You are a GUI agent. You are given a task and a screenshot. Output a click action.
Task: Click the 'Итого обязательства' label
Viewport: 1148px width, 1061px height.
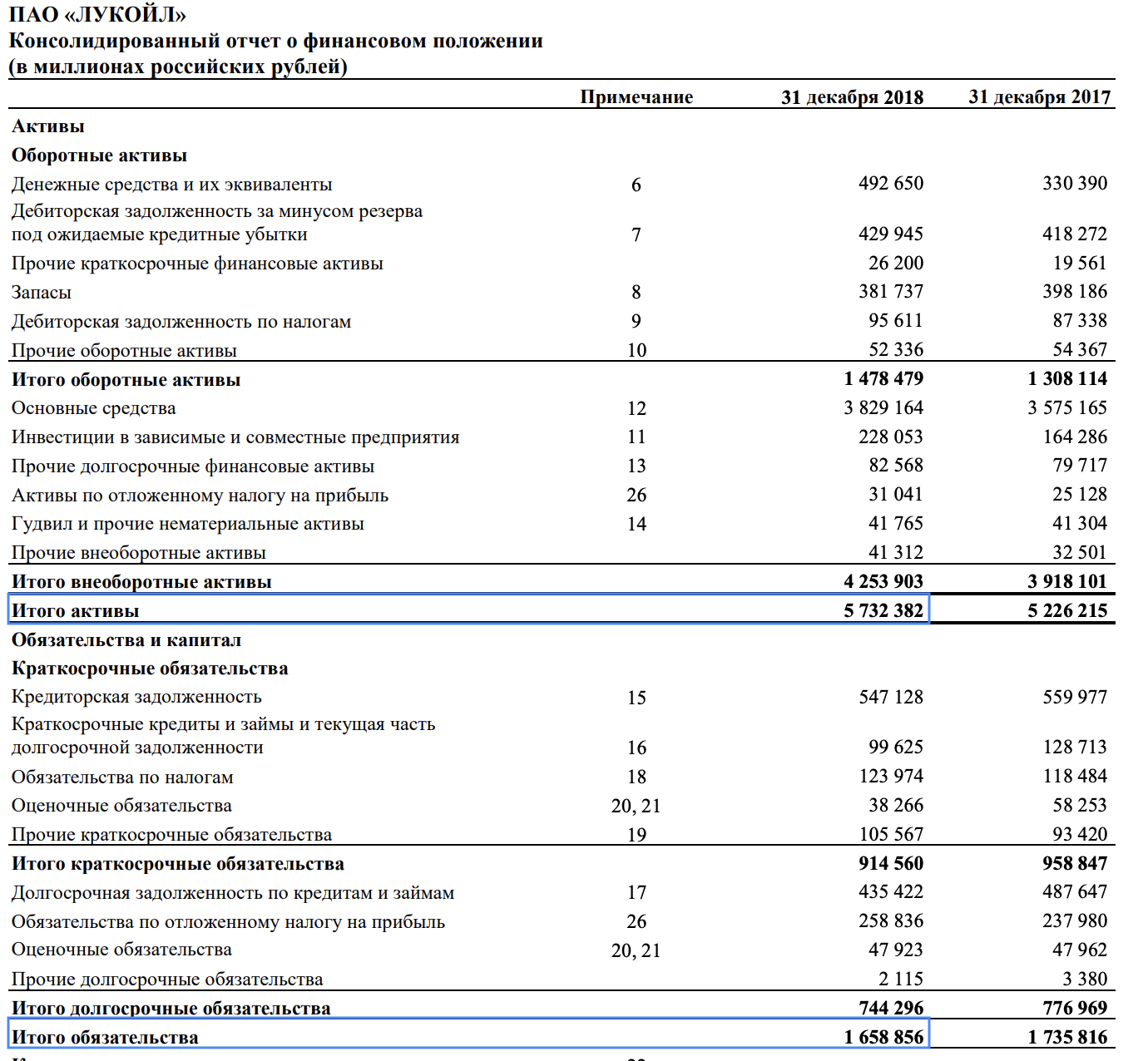point(105,1038)
